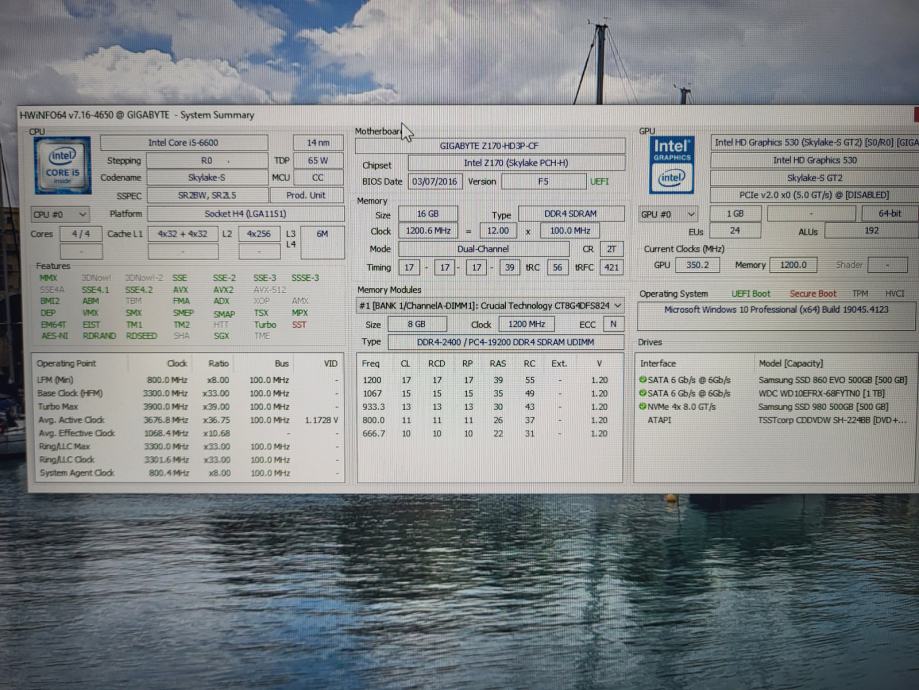Click the Skylake-S GT2 GPU codename field

(x=814, y=178)
